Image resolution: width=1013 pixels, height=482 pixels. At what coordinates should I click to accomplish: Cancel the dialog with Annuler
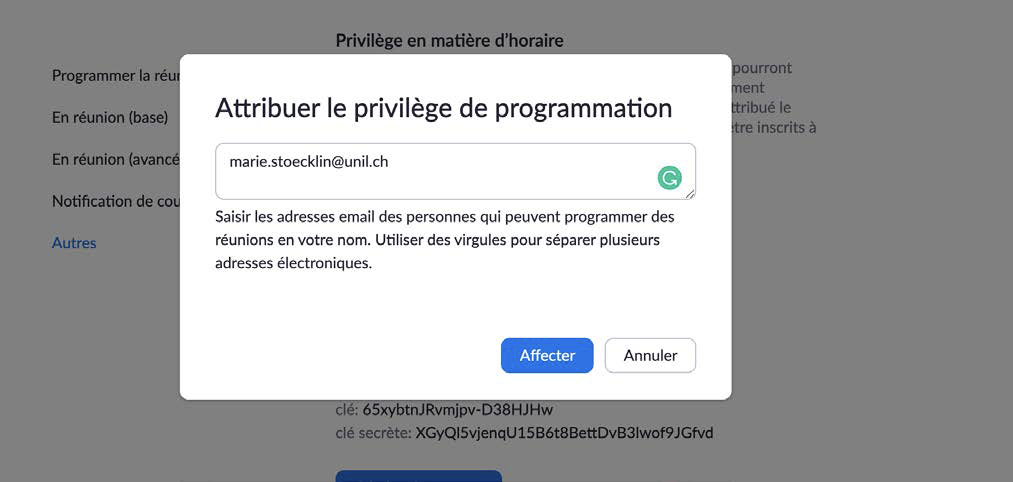pos(650,355)
